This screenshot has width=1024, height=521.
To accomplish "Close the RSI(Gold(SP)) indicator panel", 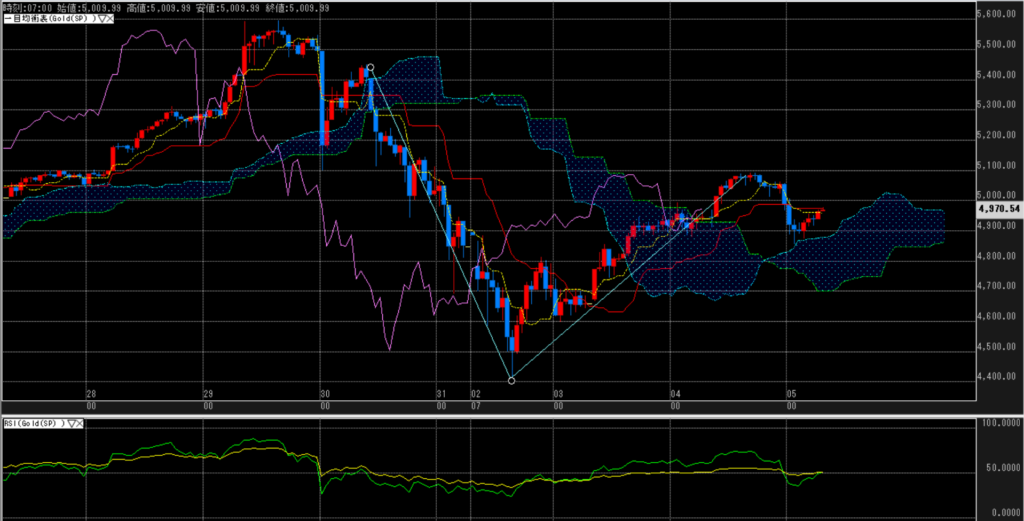I will point(80,424).
